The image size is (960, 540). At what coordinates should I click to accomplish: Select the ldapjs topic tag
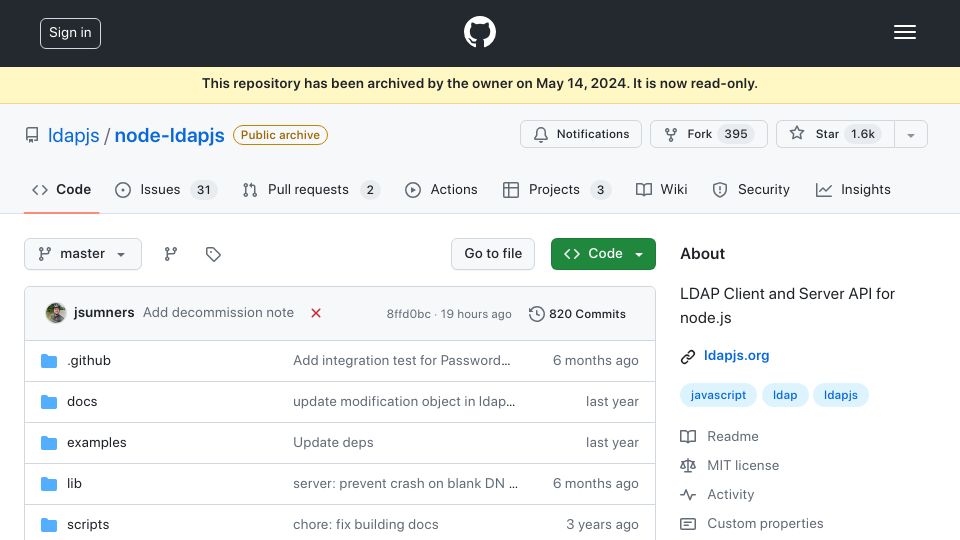coord(841,395)
